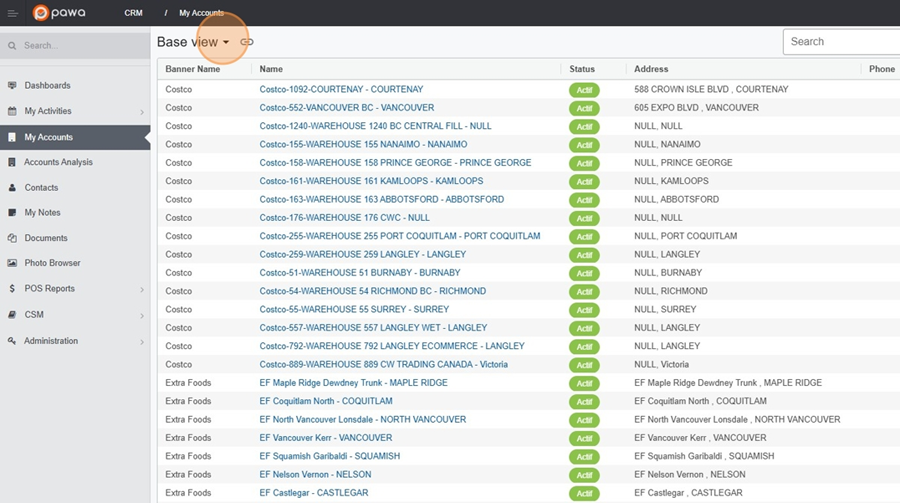Click the Dashboards monitor icon
Image resolution: width=900 pixels, height=503 pixels.
12,85
